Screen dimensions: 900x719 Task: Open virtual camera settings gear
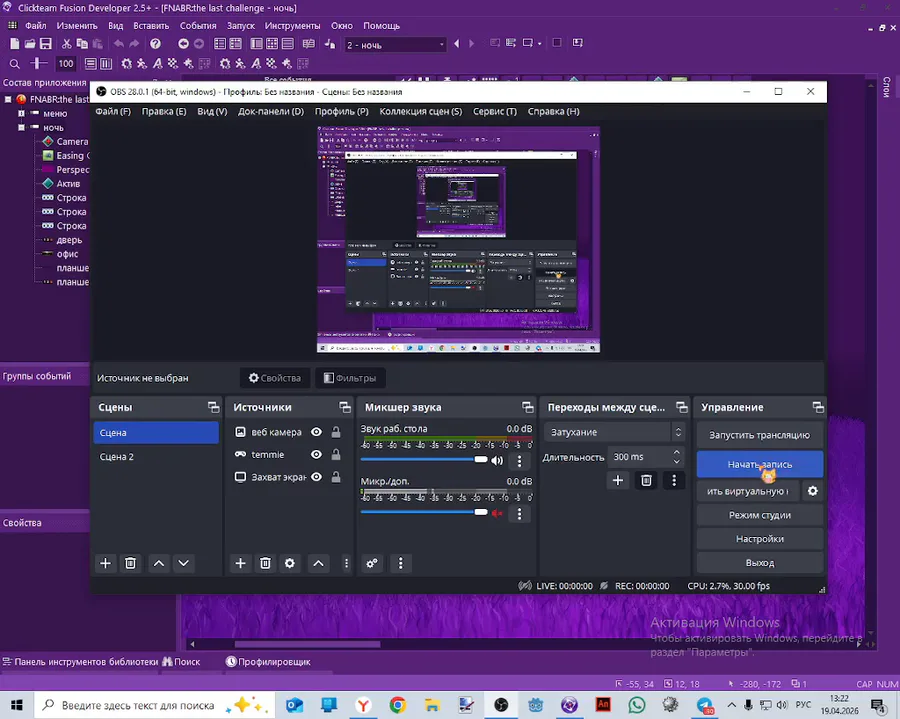pos(813,491)
